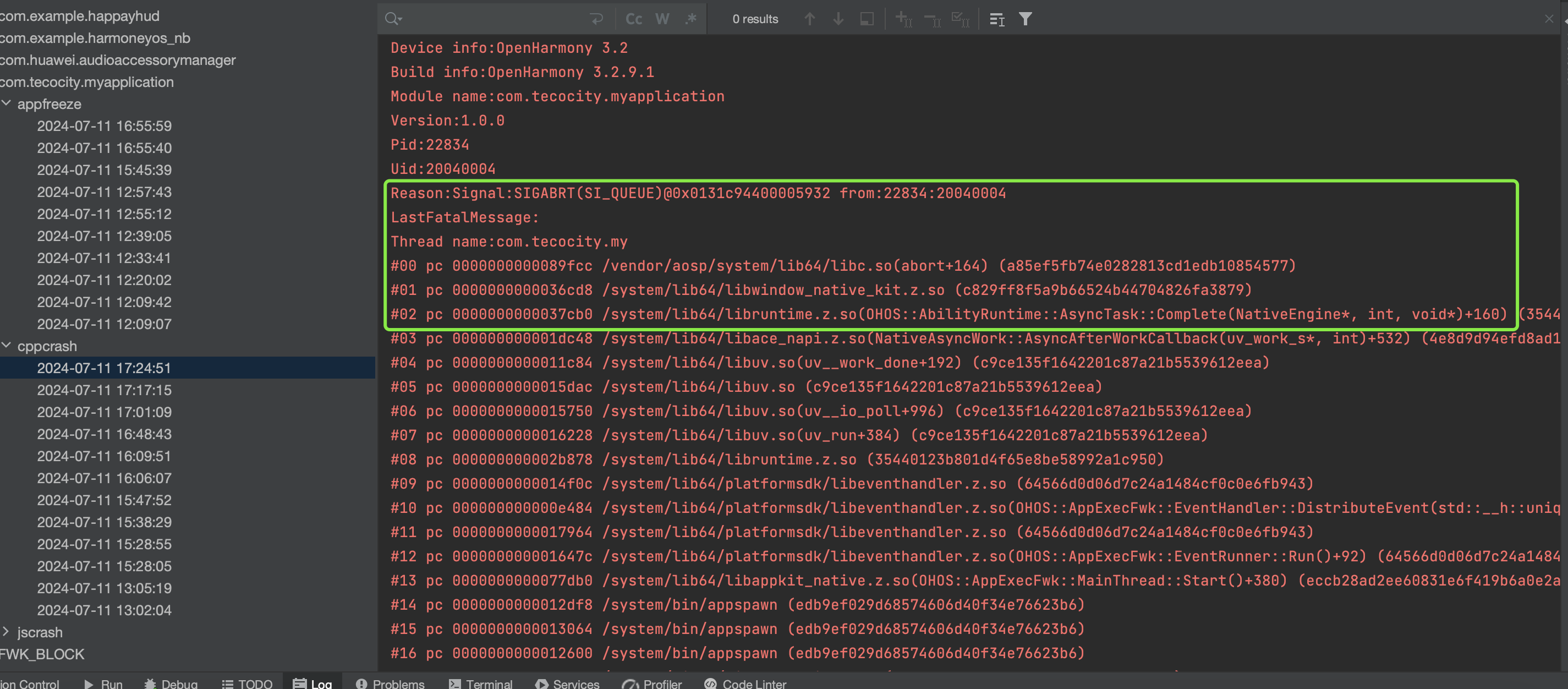Screen dimensions: 1568x689
Task: Open appfreeze log 2024-07-11 12:57:43
Action: [104, 192]
